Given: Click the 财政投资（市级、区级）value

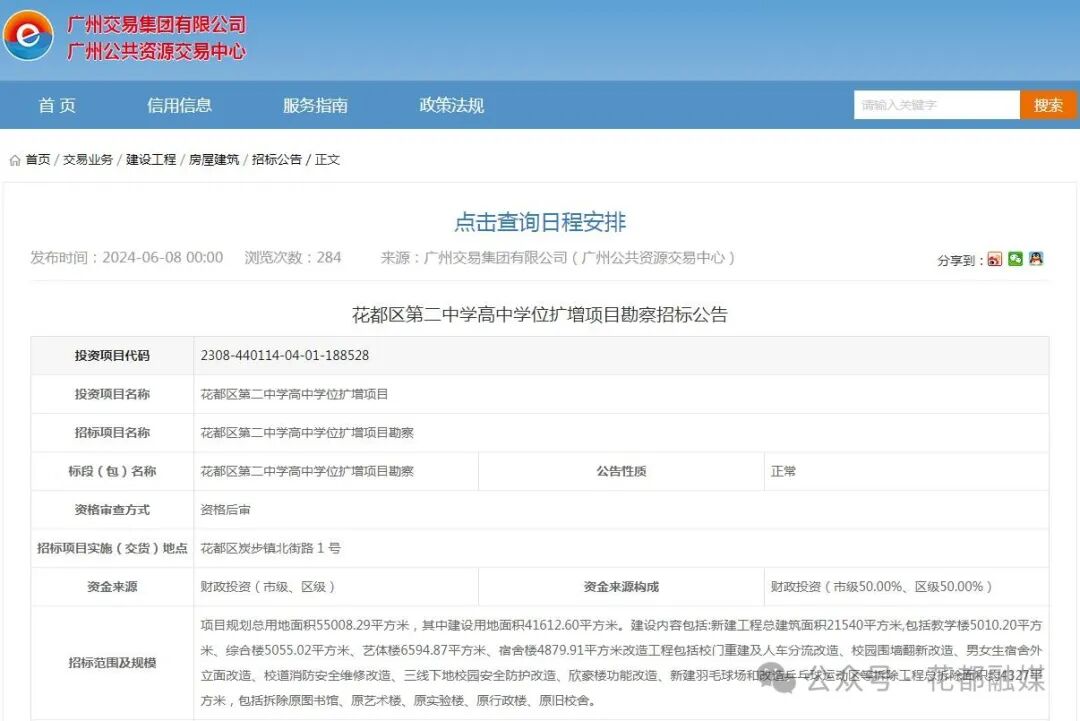Looking at the screenshot, I should coord(268,587).
